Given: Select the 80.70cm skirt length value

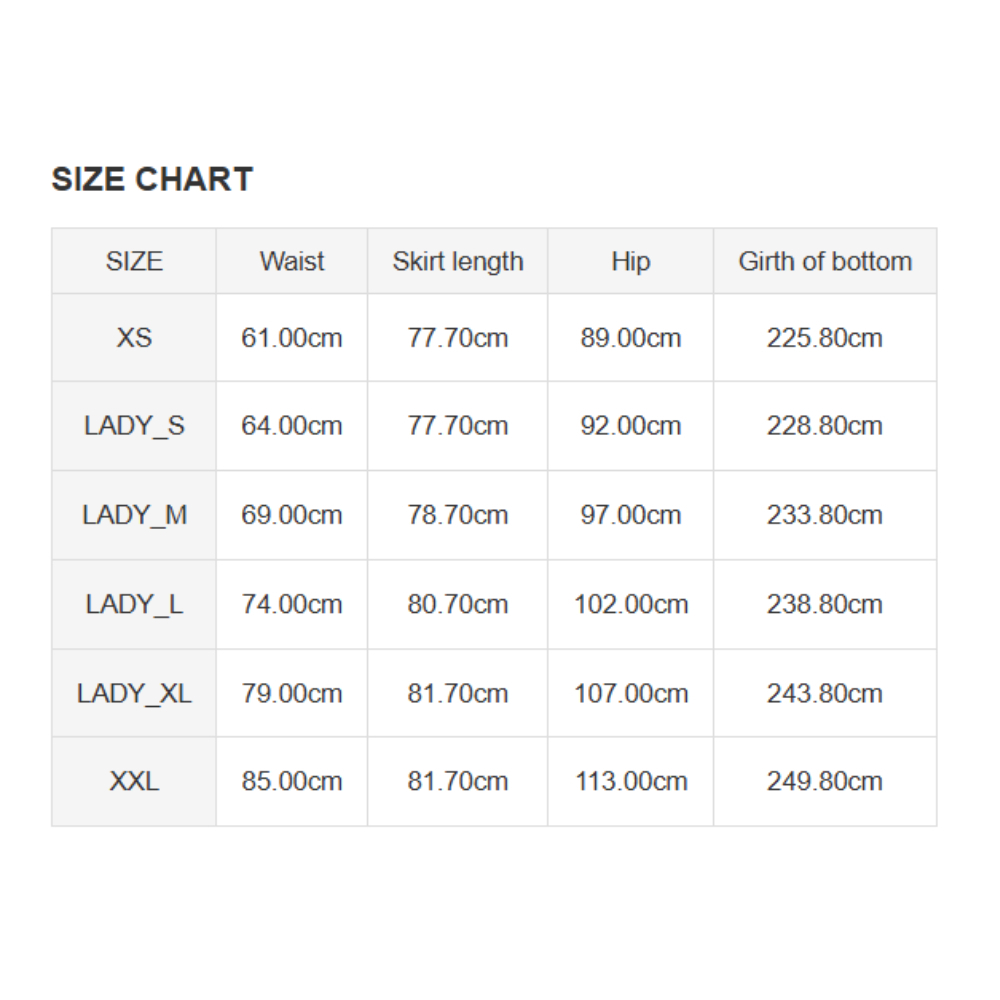Looking at the screenshot, I should pos(458,605).
